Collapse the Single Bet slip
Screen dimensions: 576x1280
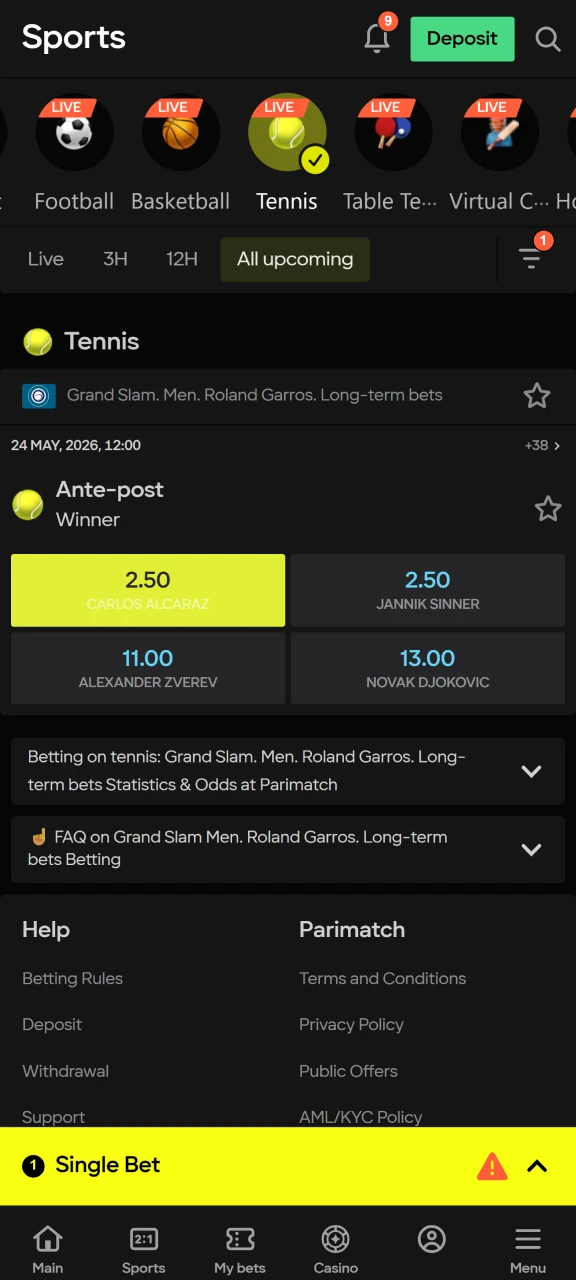click(x=537, y=1165)
